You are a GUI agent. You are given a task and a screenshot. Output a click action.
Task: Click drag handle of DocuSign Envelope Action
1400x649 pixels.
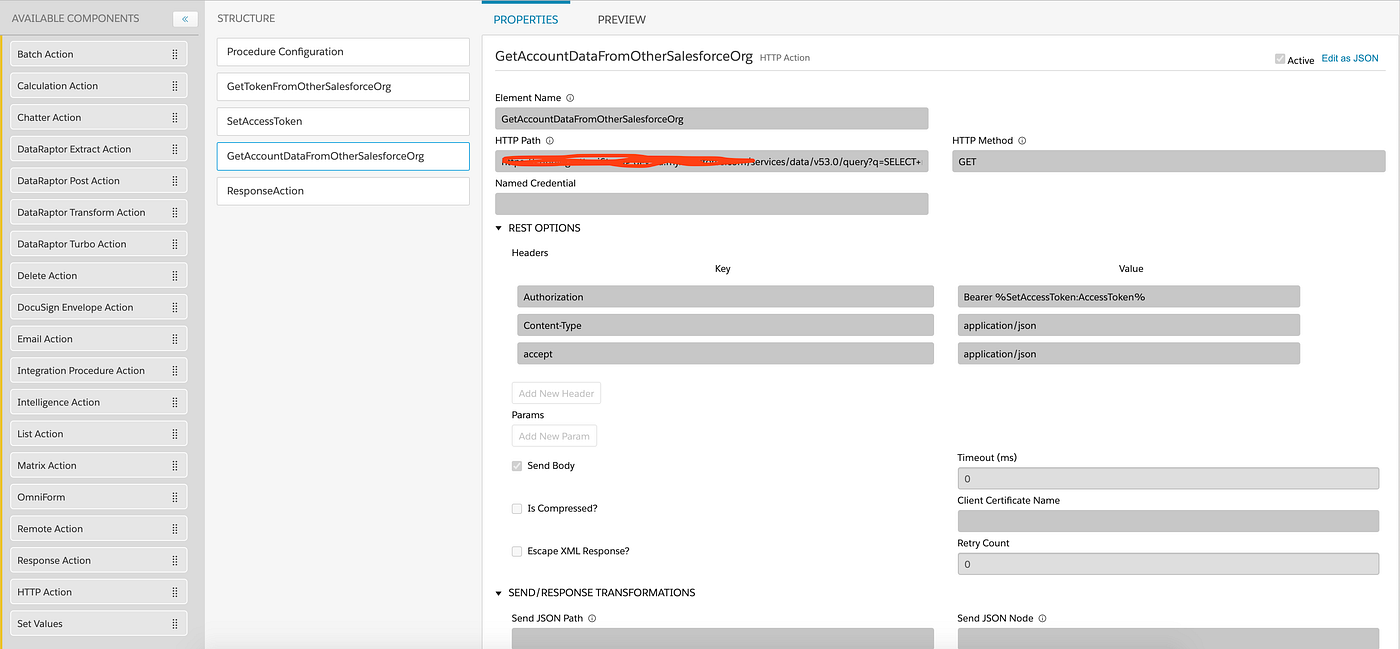click(174, 307)
